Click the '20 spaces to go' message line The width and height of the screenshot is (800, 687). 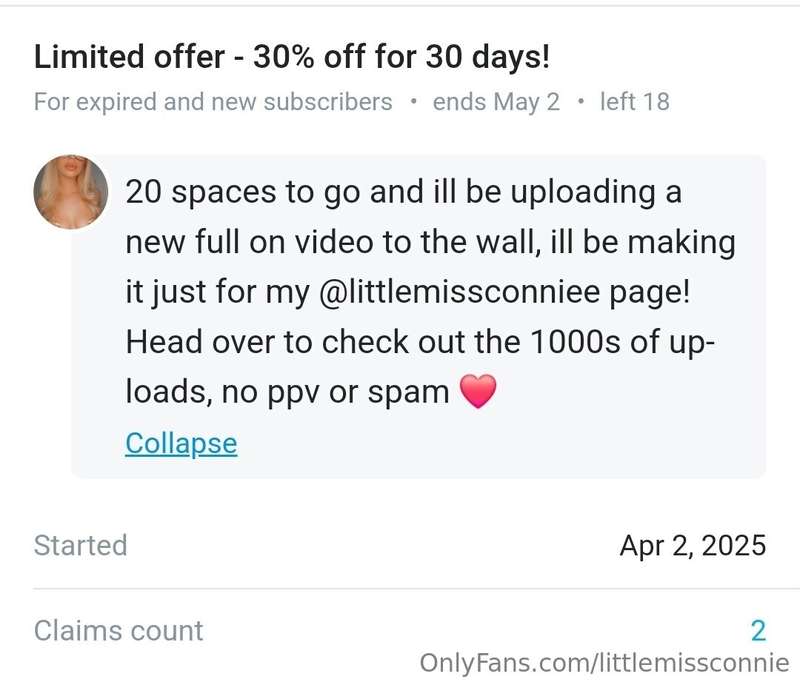click(403, 193)
